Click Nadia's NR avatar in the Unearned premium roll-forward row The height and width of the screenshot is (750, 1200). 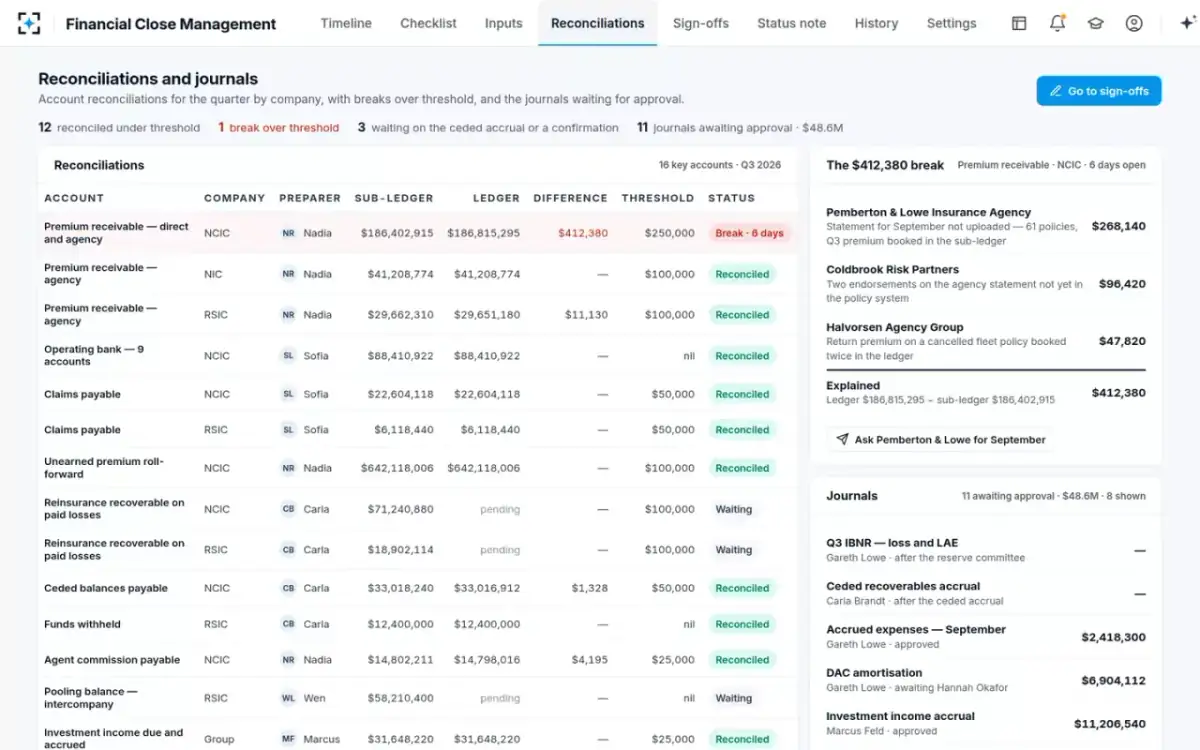(288, 468)
